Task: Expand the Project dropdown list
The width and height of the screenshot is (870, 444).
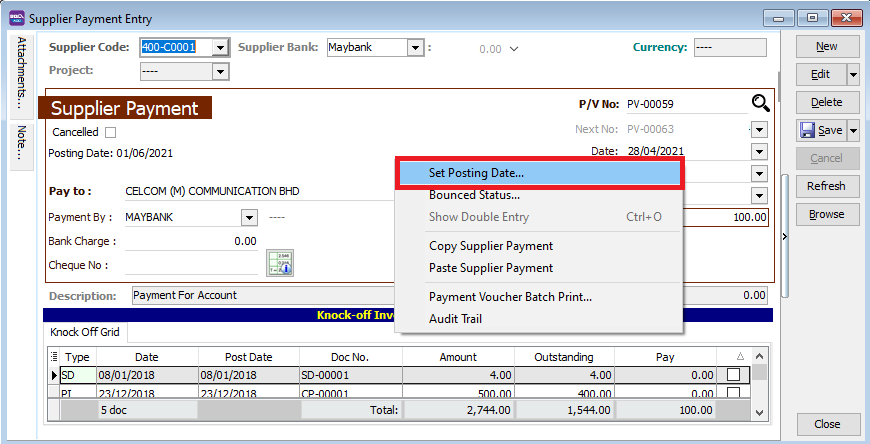Action: [220, 71]
